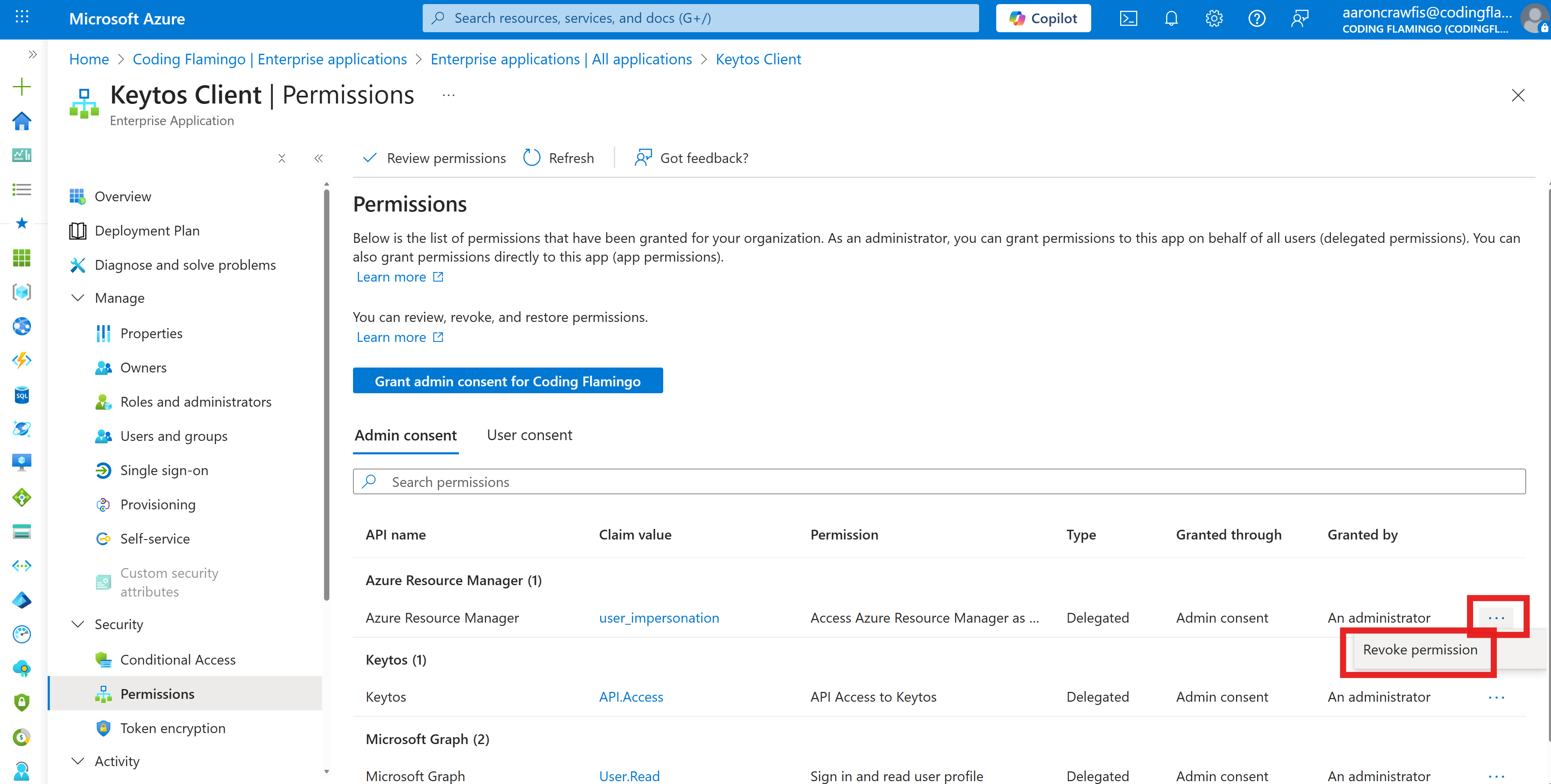Select Revoke permission from the context menu
This screenshot has height=784, width=1551.
pyautogui.click(x=1420, y=650)
